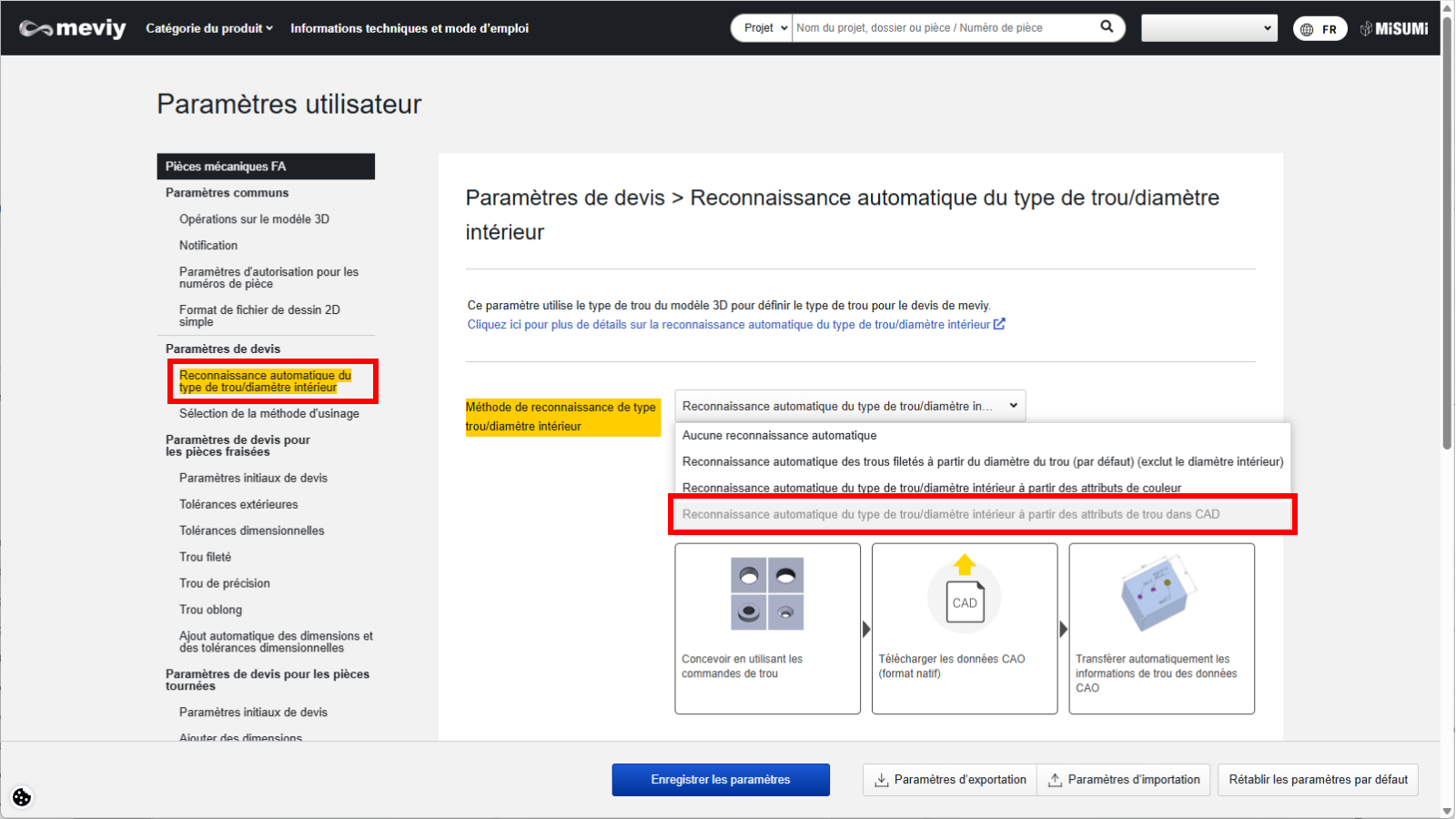Click Paramètres d'exportation button
Image resolution: width=1456 pixels, height=819 pixels.
[x=950, y=780]
